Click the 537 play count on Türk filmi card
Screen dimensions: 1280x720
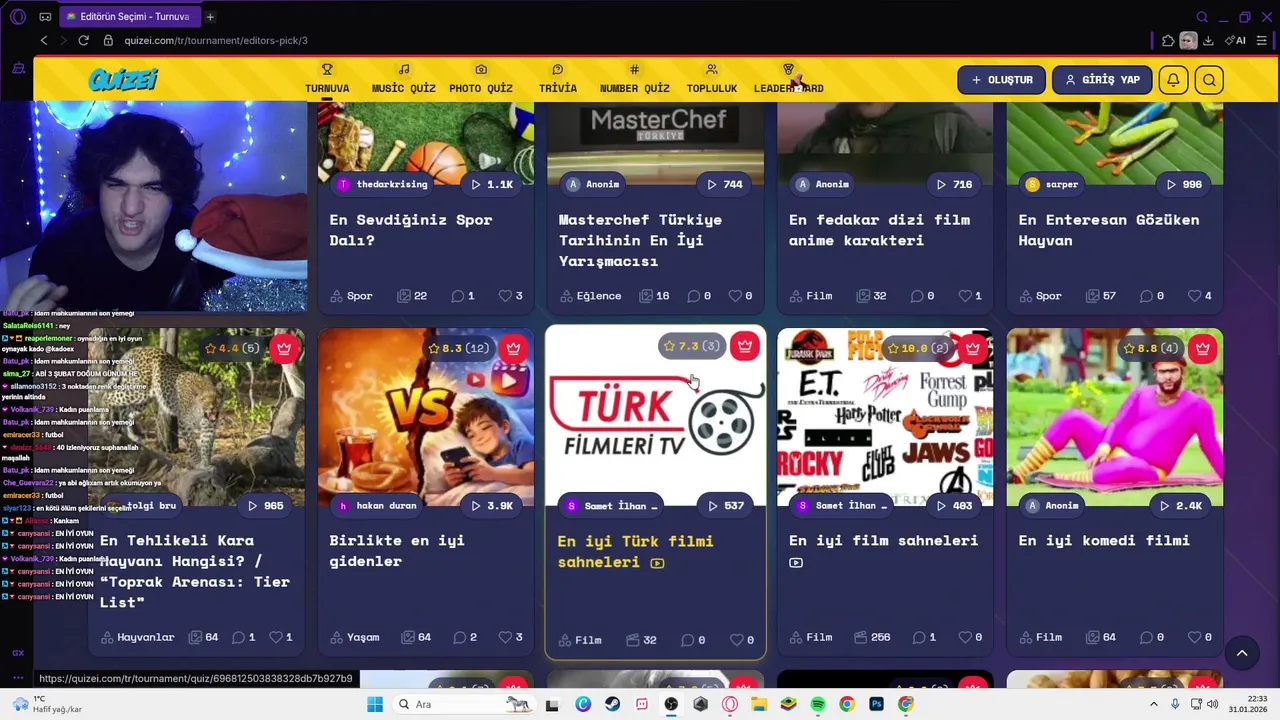726,506
